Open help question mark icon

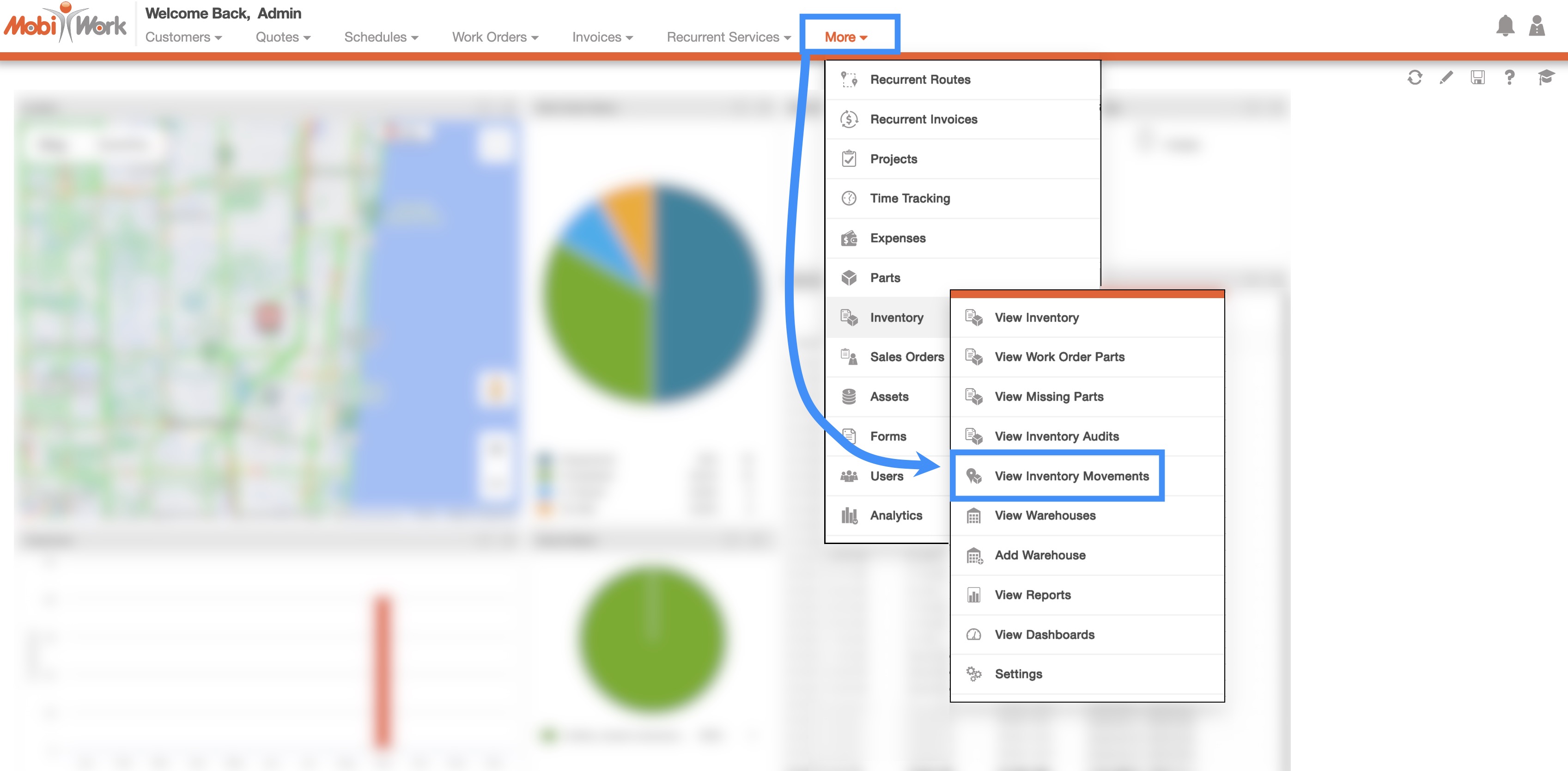1509,77
